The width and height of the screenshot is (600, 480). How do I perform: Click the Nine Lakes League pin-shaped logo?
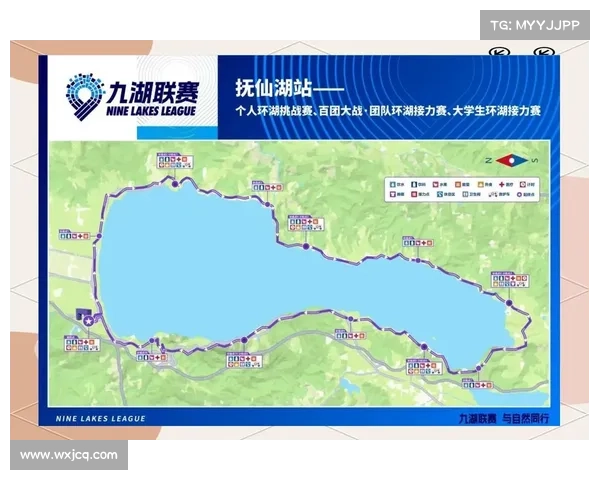[84, 96]
